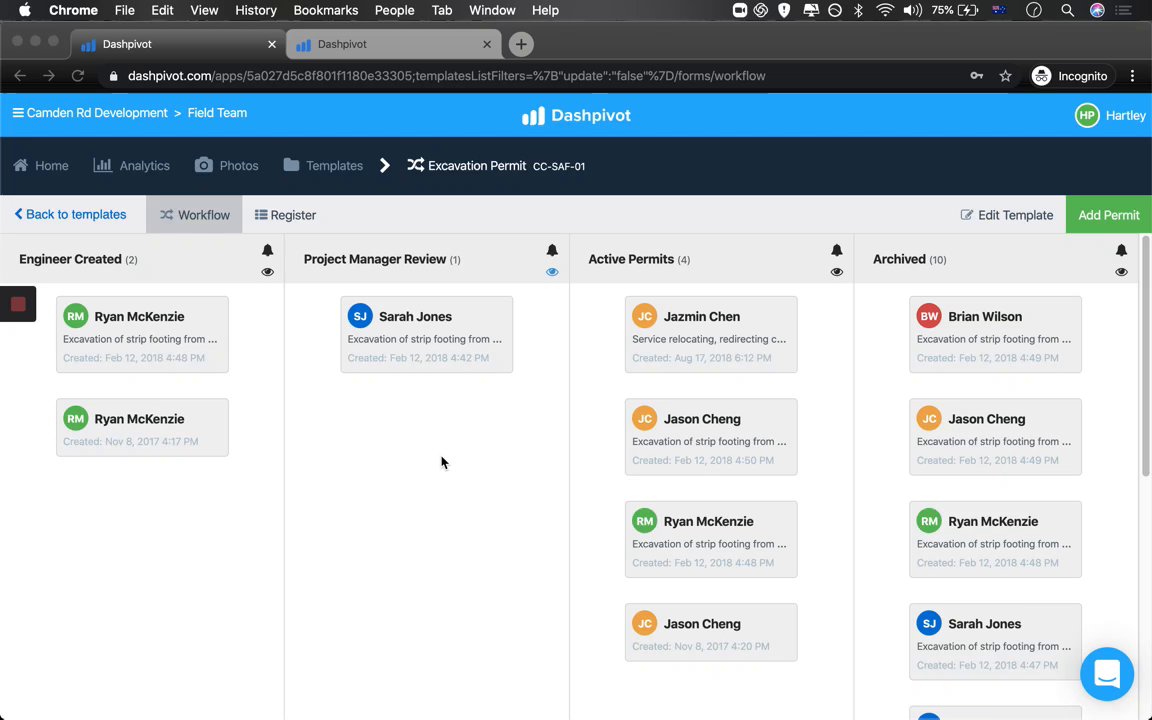
Task: Click the Add Permit button
Action: (1108, 215)
